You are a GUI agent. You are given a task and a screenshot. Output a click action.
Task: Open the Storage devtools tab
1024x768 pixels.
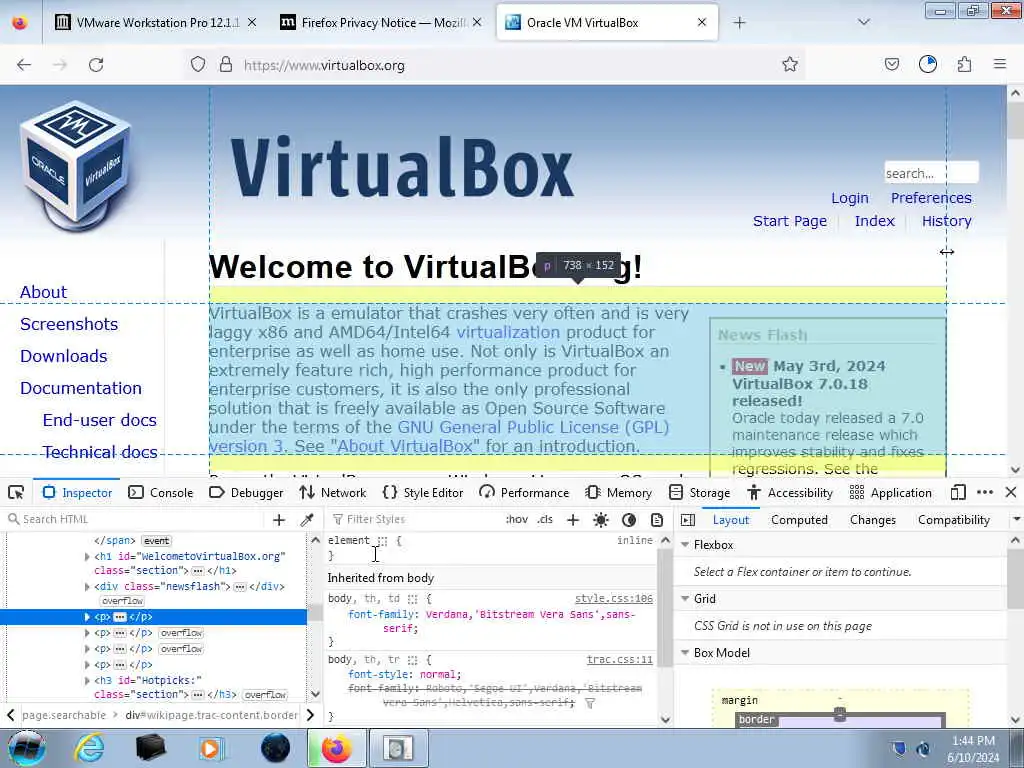tap(699, 492)
